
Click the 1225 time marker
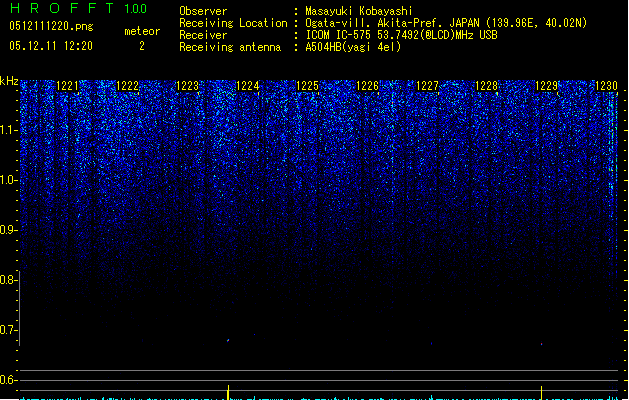click(307, 86)
